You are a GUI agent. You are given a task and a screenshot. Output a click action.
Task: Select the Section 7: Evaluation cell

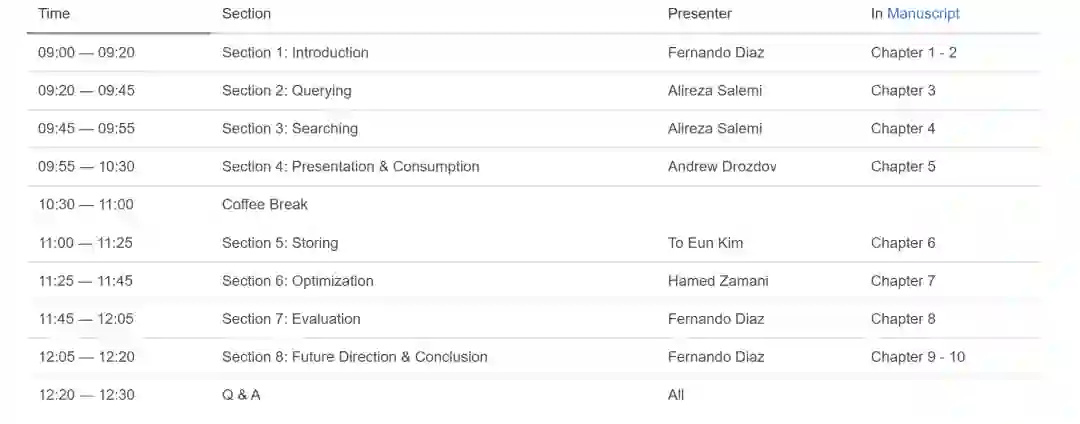291,319
